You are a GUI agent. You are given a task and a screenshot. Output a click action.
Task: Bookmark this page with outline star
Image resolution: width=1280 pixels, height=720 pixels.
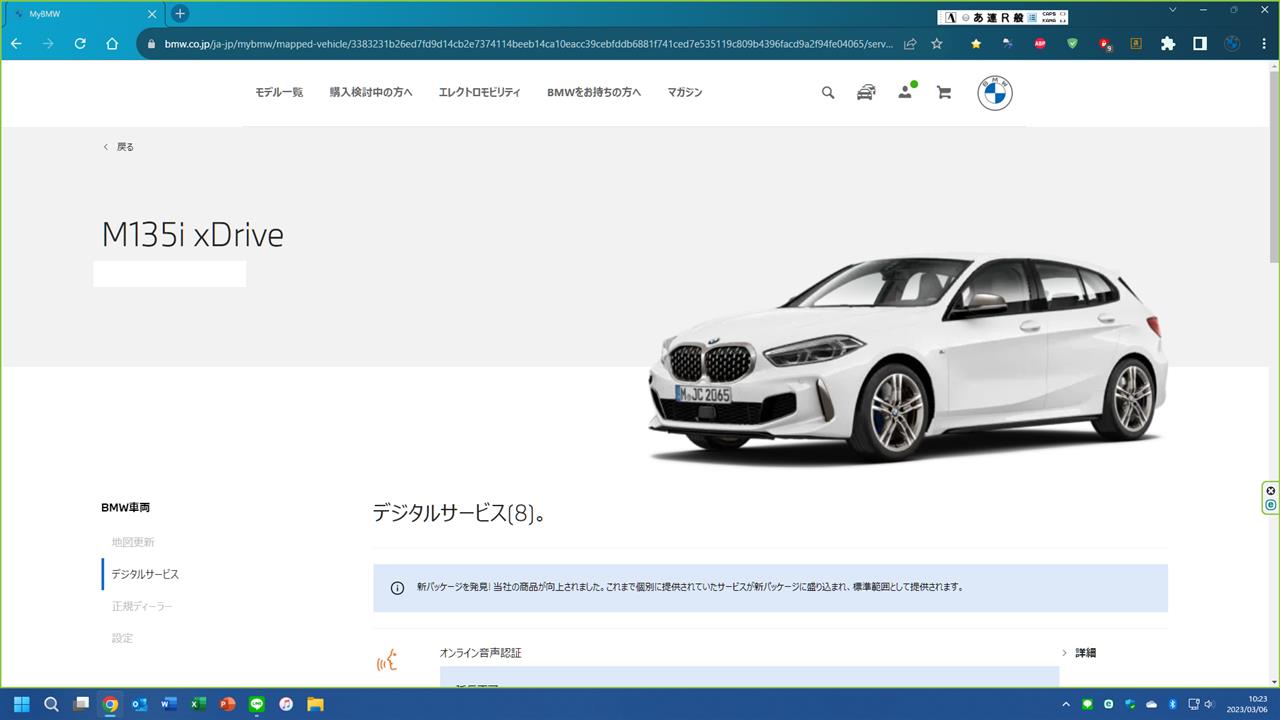click(x=937, y=44)
